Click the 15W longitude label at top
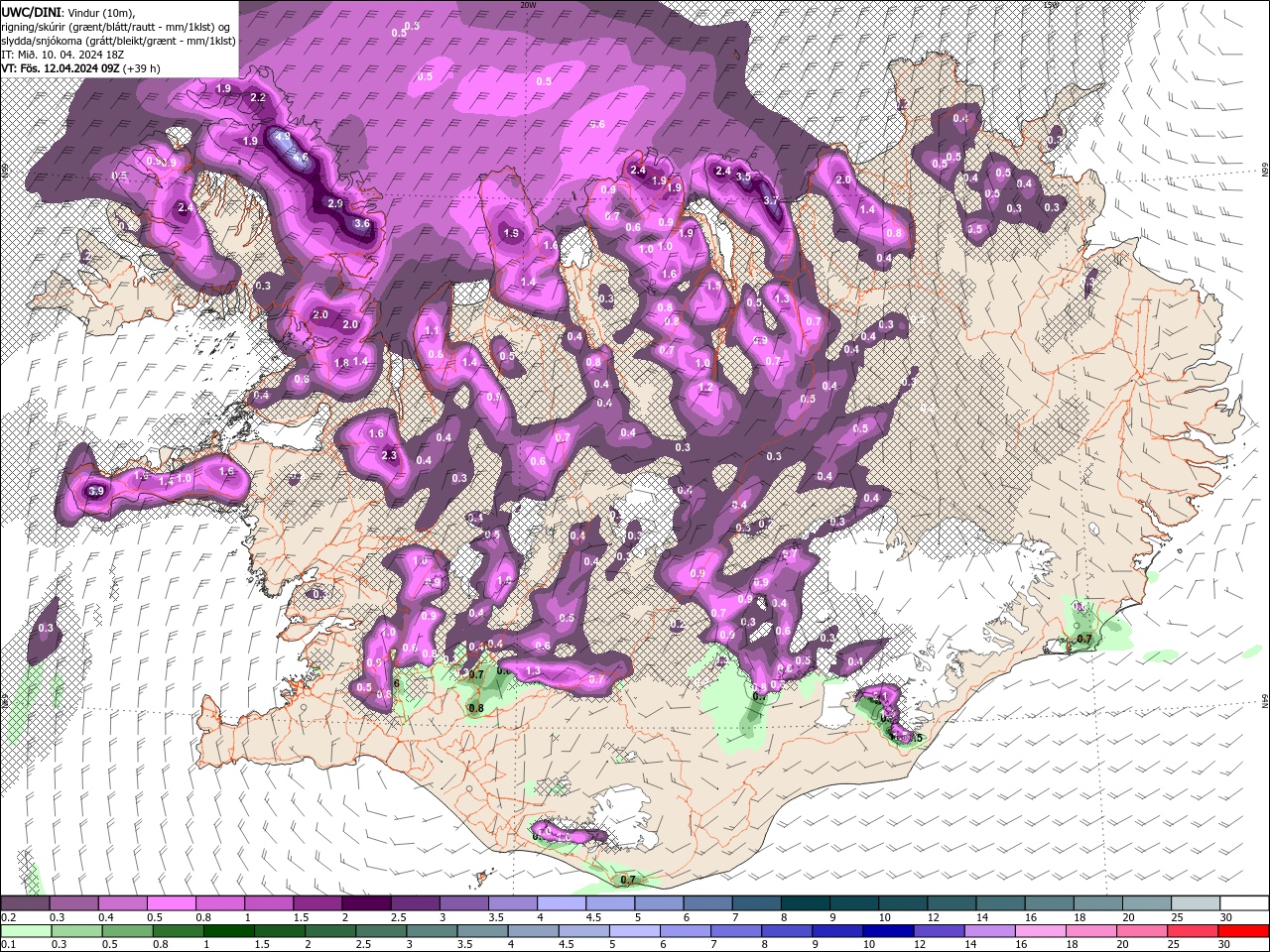This screenshot has width=1270, height=952. (x=1051, y=5)
